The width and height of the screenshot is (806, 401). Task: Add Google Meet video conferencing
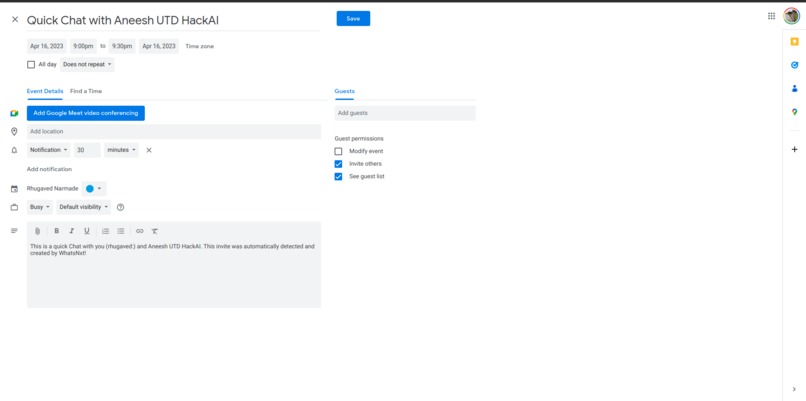coord(86,113)
